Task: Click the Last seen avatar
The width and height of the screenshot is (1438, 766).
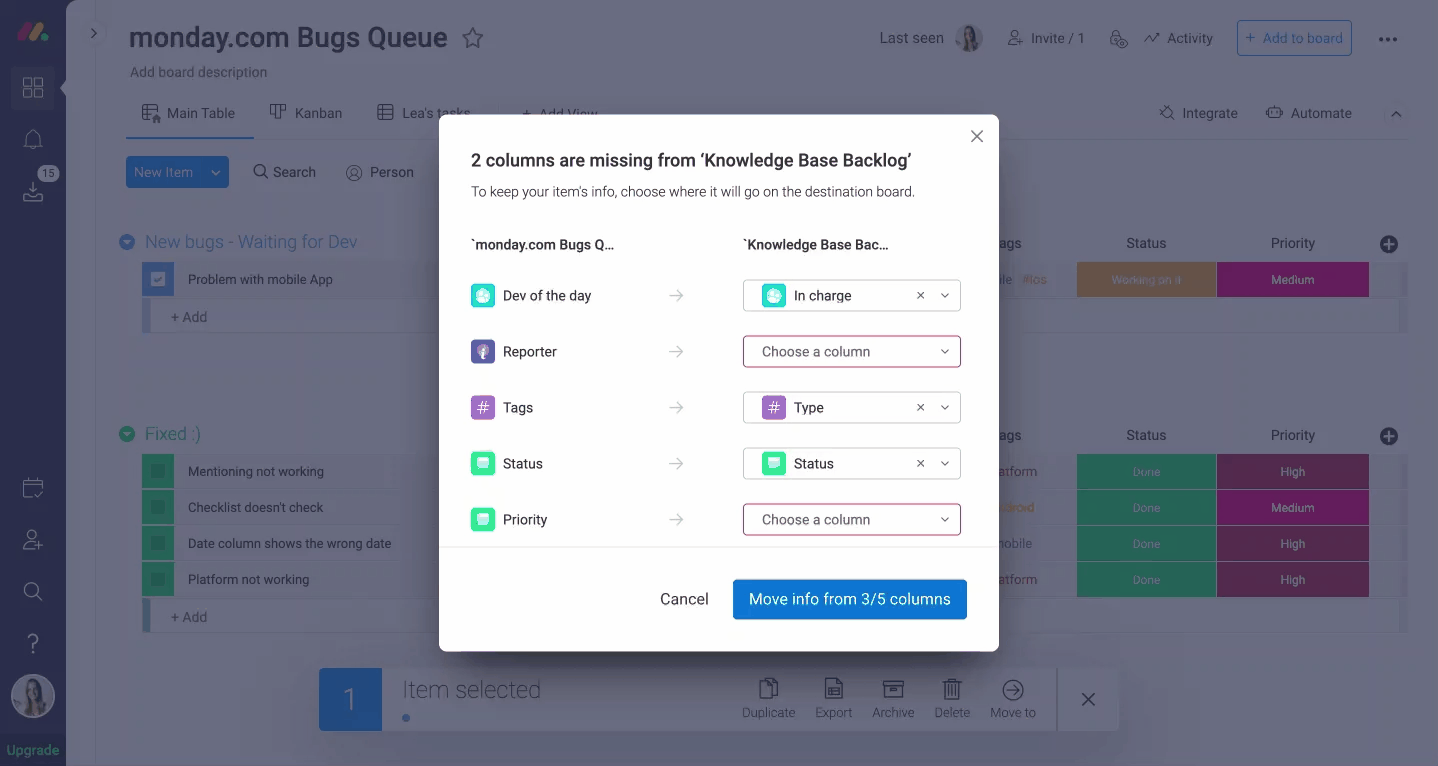Action: point(968,38)
